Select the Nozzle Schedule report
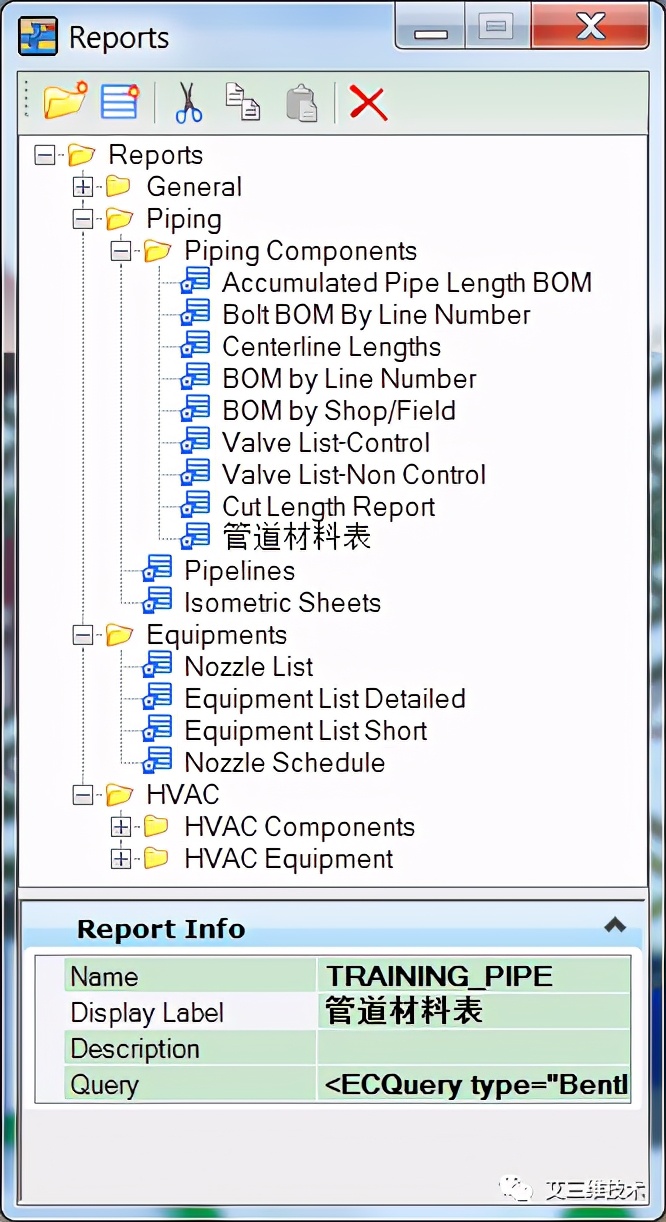The width and height of the screenshot is (666, 1222). click(285, 763)
